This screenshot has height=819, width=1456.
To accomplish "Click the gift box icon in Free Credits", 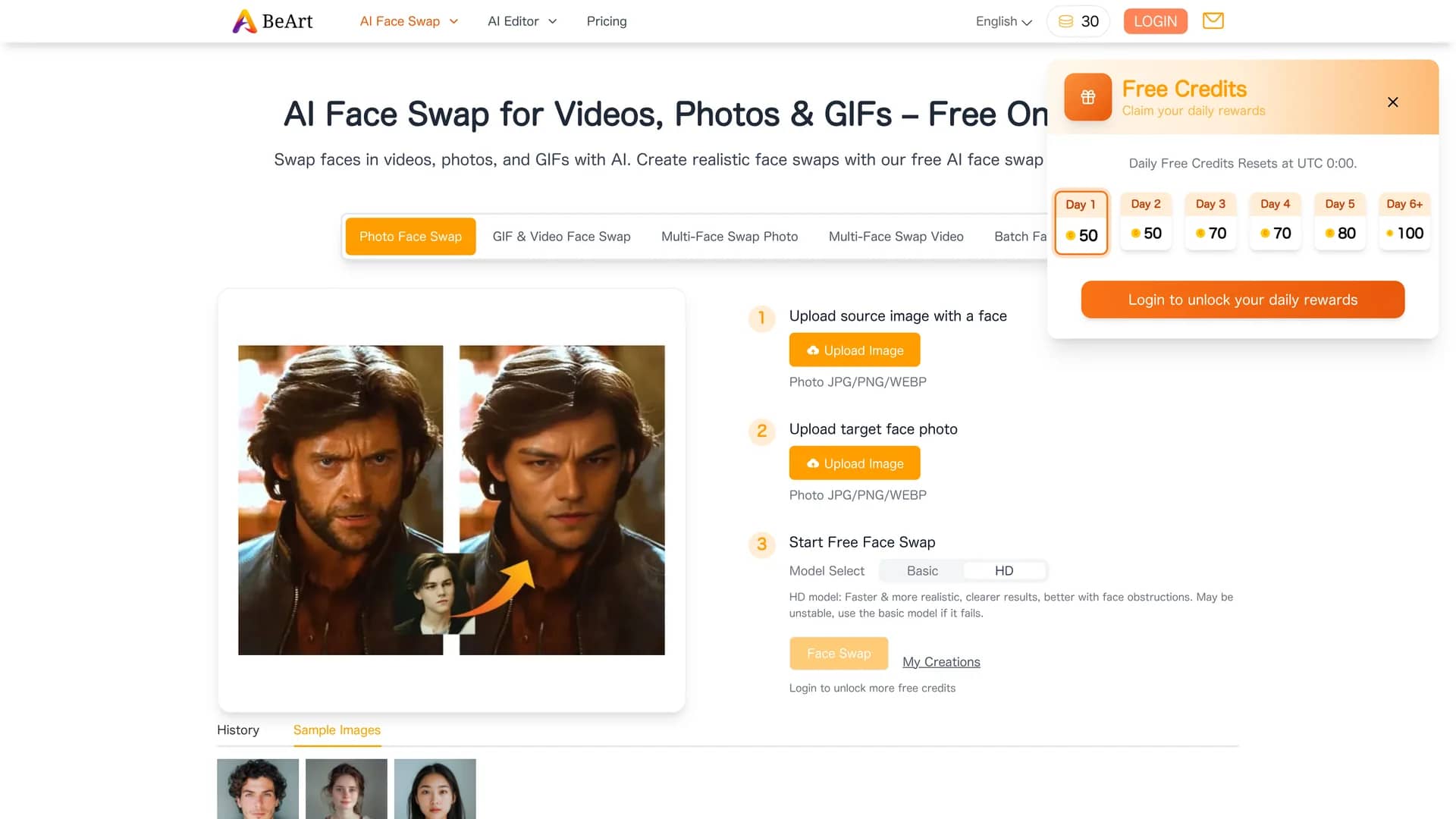I will (x=1087, y=97).
